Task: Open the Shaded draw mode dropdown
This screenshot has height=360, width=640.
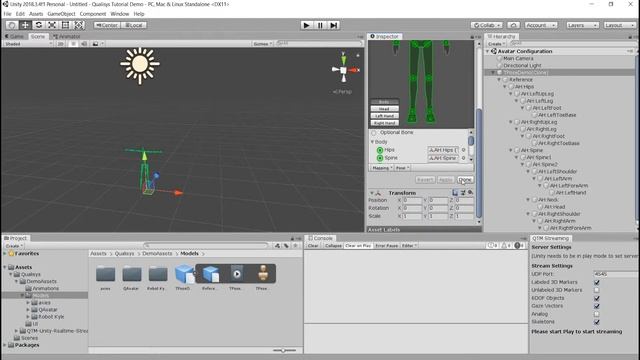Action: (x=28, y=44)
